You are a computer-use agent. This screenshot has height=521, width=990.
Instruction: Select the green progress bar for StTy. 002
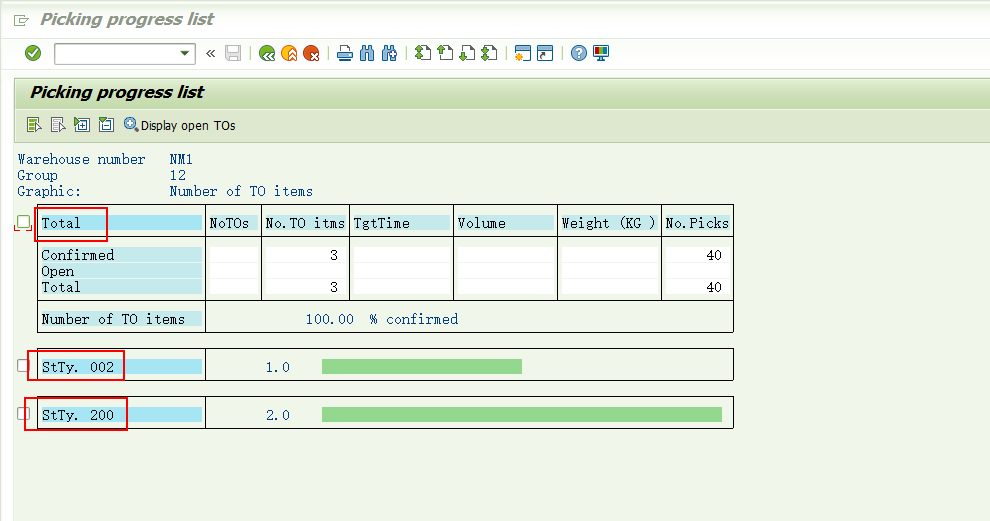coord(422,367)
